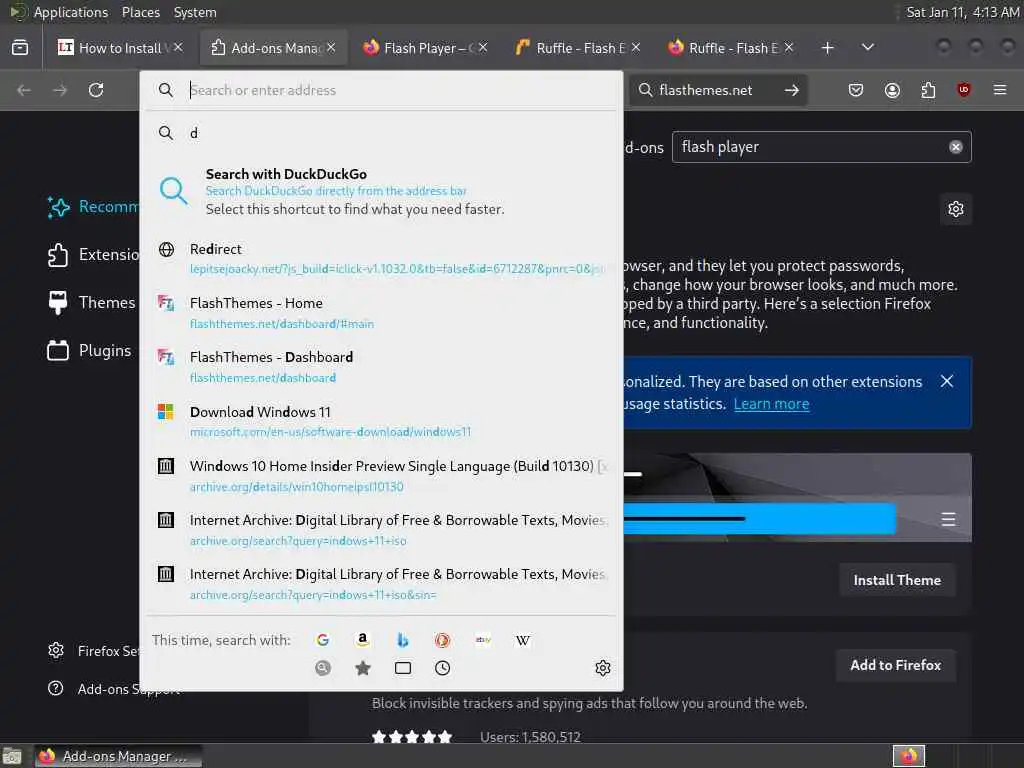Image resolution: width=1024 pixels, height=768 pixels.
Task: Go forward to next page
Action: click(x=60, y=89)
